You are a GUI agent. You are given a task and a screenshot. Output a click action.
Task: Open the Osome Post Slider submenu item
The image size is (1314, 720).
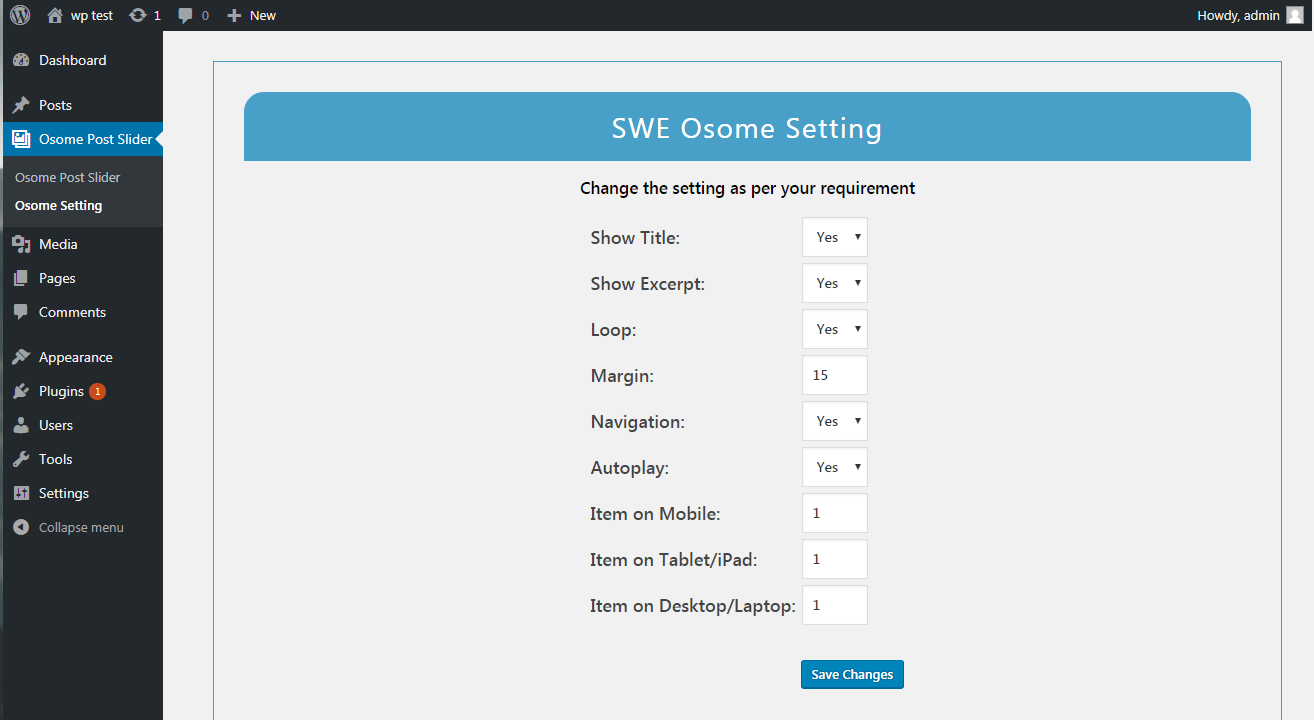[67, 177]
